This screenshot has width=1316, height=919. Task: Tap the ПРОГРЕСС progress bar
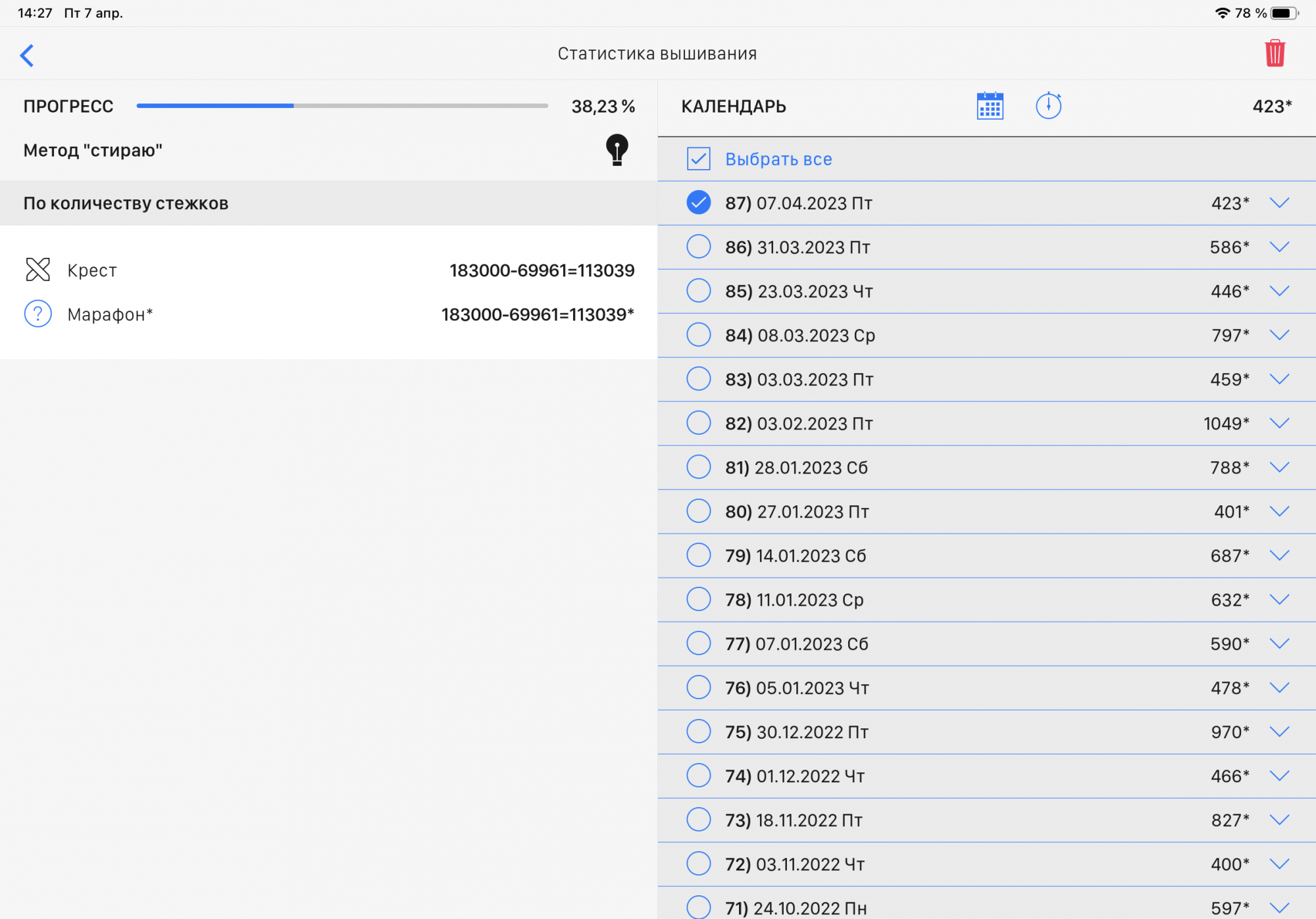(342, 106)
